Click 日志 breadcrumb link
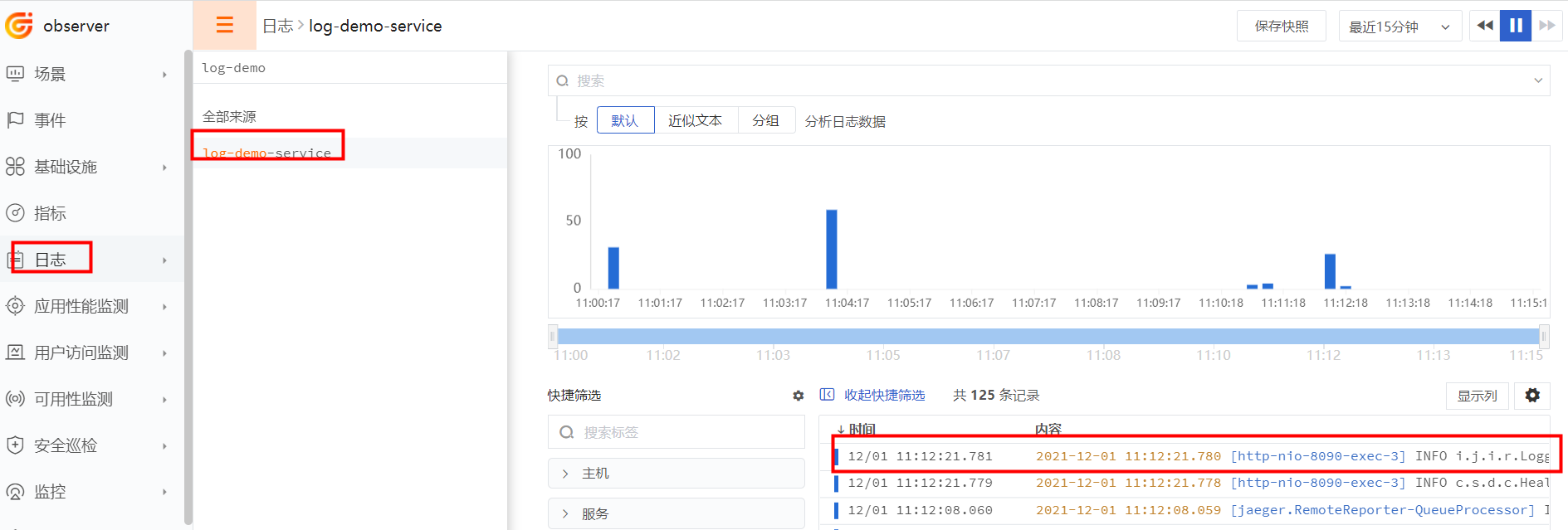 pyautogui.click(x=277, y=26)
